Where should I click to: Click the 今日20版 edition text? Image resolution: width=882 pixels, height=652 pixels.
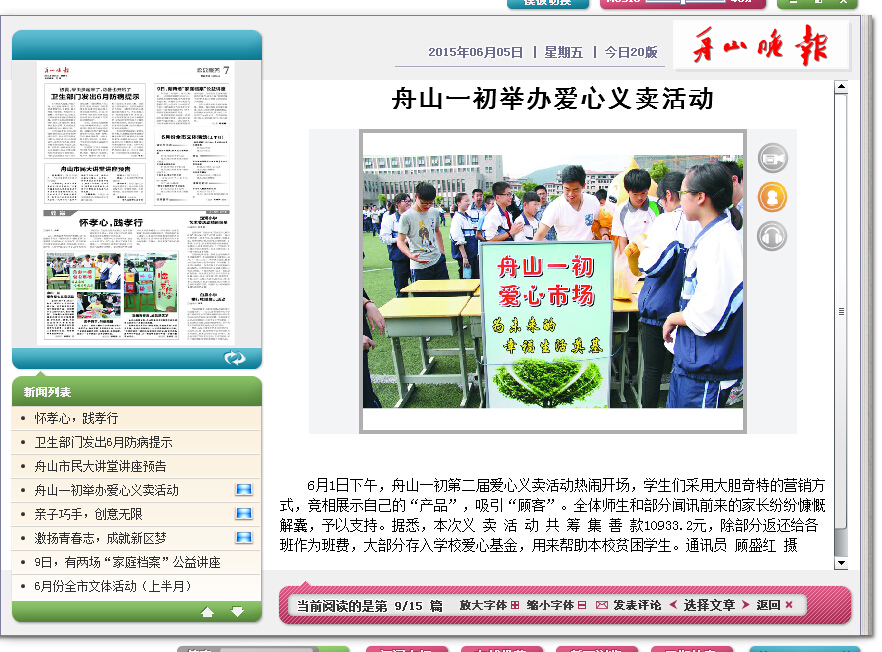(x=631, y=52)
